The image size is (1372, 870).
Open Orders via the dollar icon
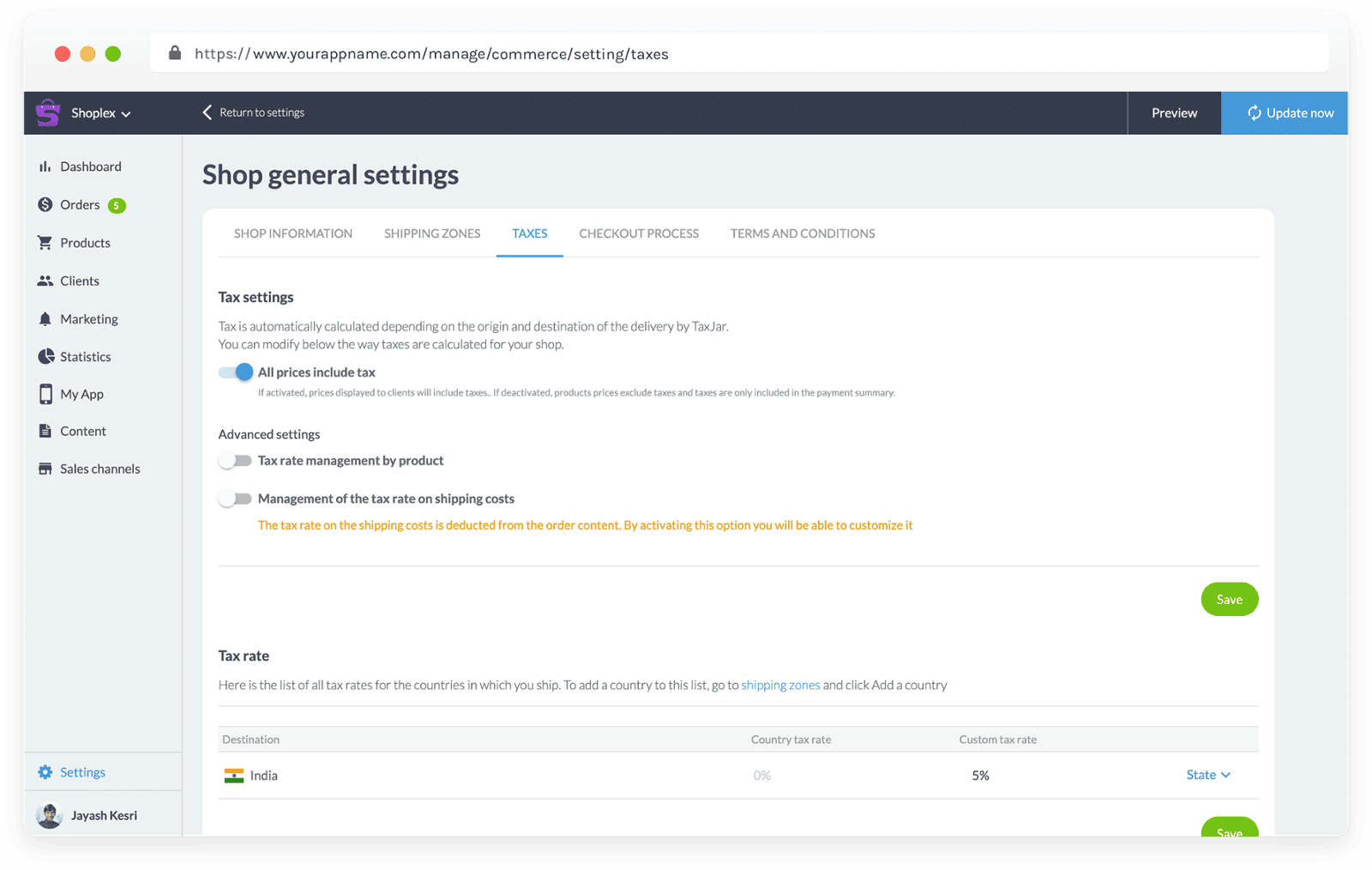[x=45, y=204]
